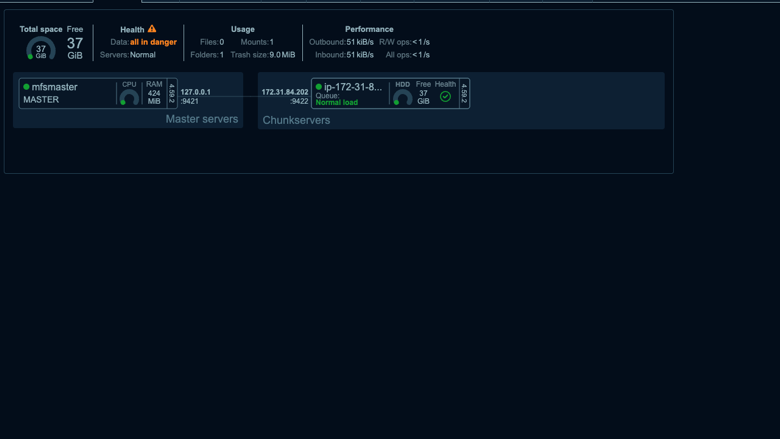Click the Total space gauge dial
This screenshot has height=439, width=780.
[x=41, y=49]
